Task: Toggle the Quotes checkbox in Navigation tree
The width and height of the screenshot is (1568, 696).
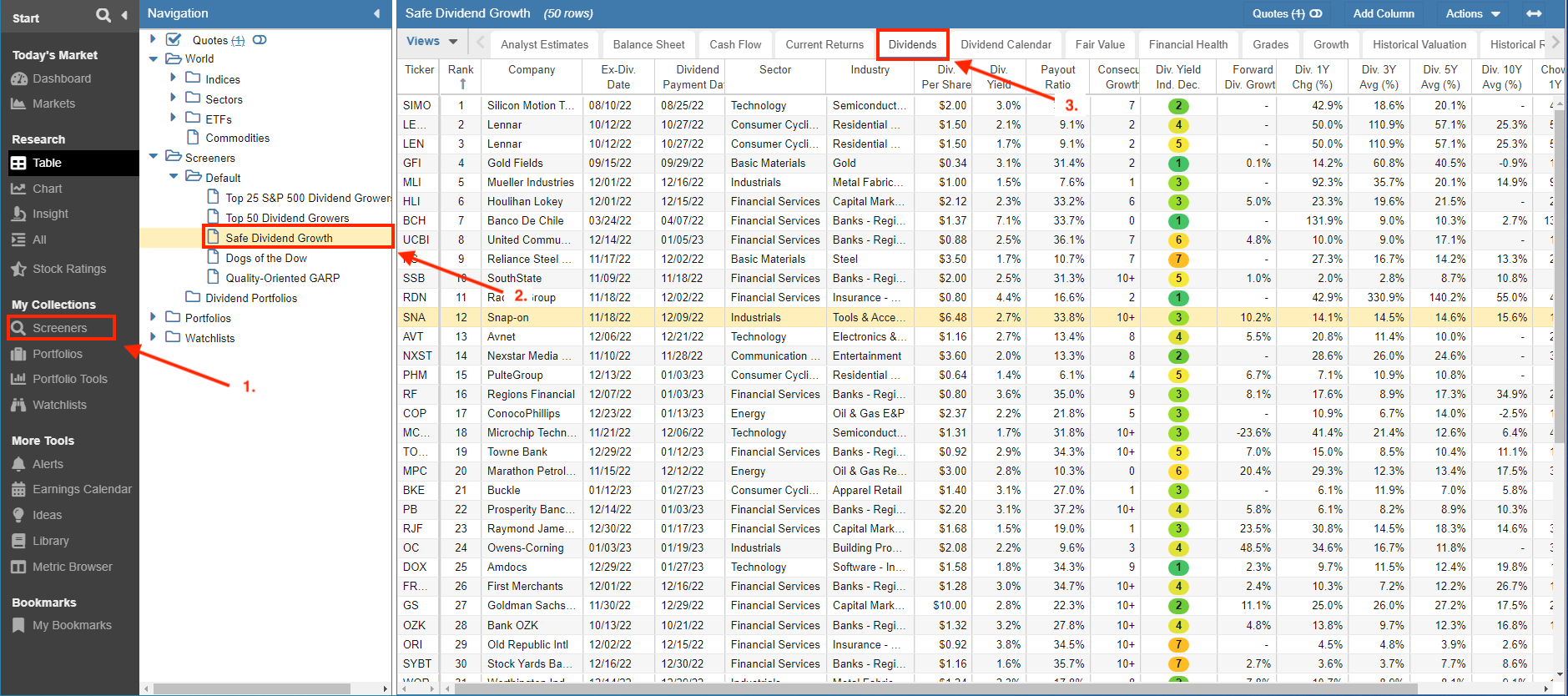Action: tap(174, 39)
